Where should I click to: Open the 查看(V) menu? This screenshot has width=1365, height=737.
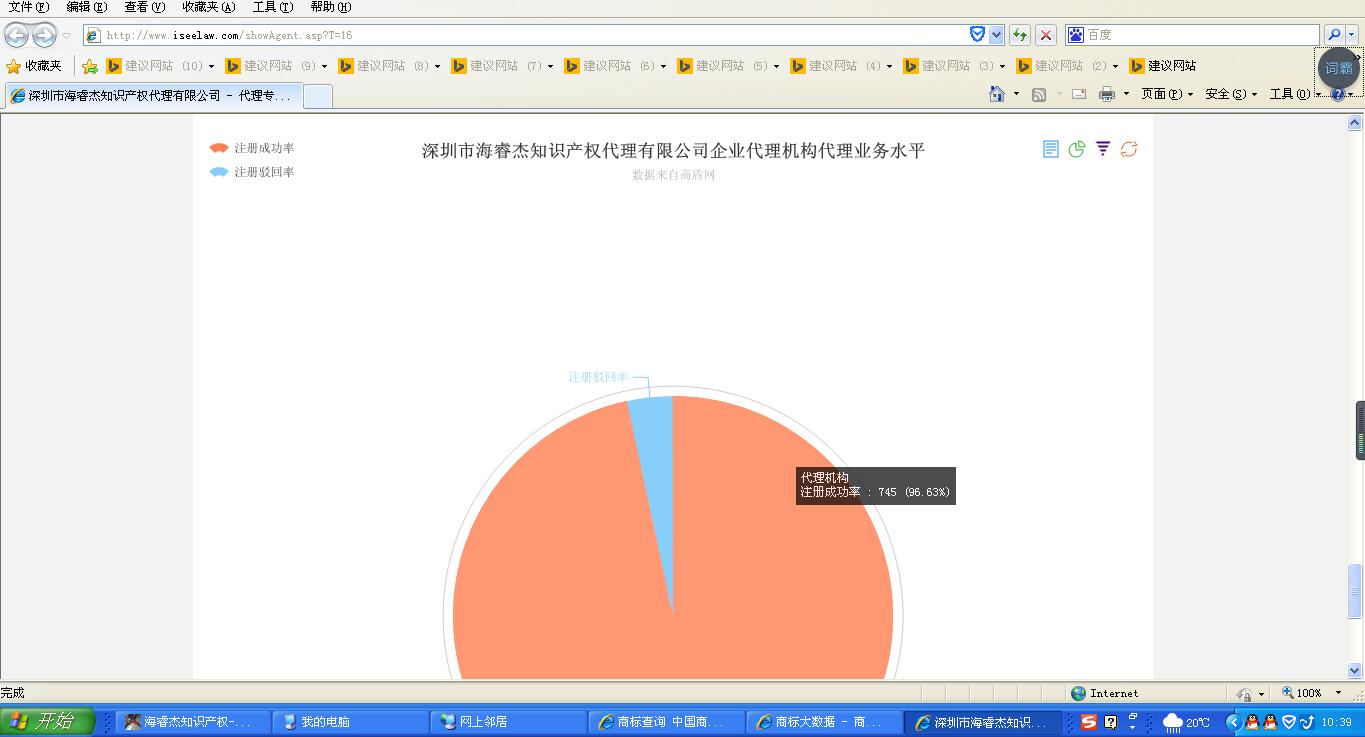pos(144,7)
